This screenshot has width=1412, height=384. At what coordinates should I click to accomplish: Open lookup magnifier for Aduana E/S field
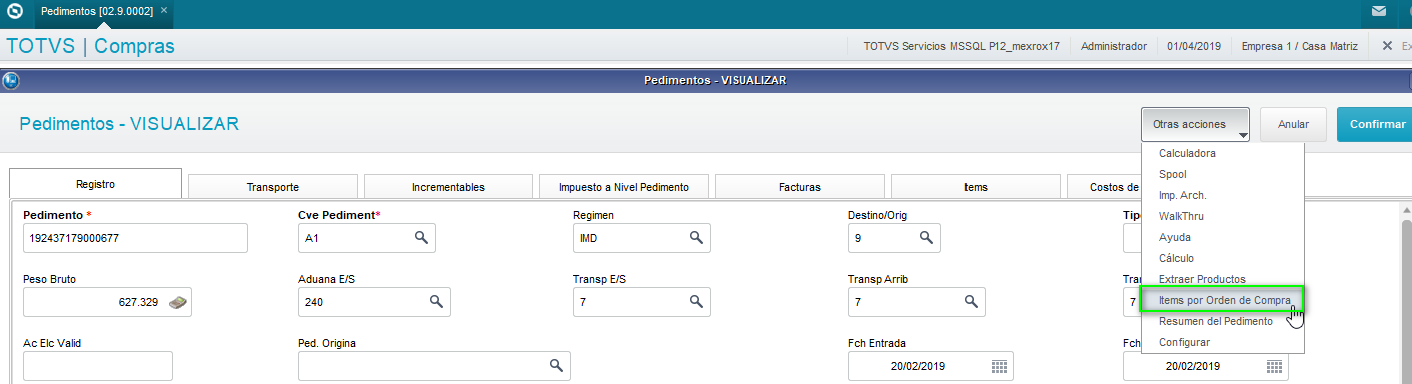coord(436,301)
